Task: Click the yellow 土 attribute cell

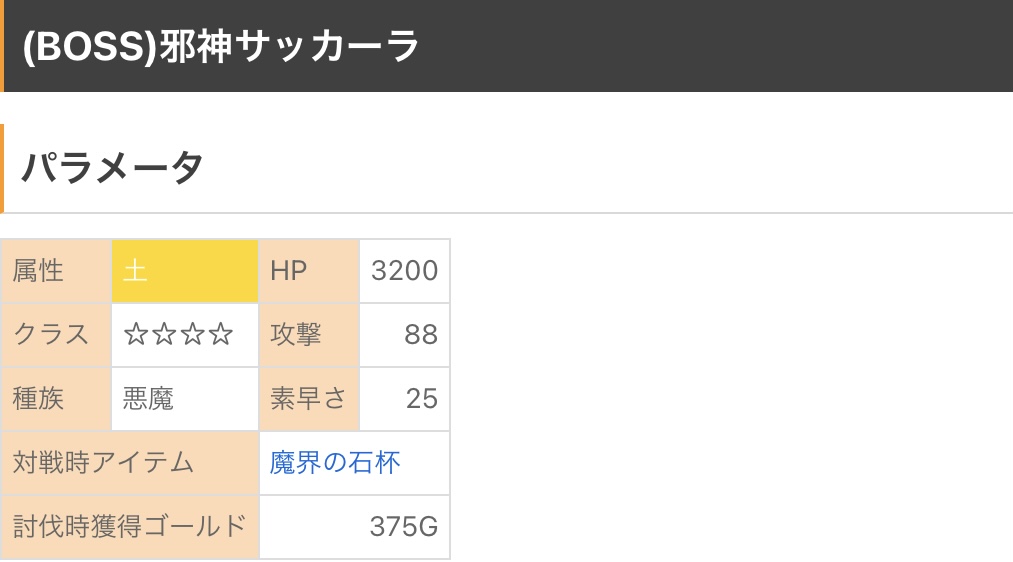Action: pos(185,271)
